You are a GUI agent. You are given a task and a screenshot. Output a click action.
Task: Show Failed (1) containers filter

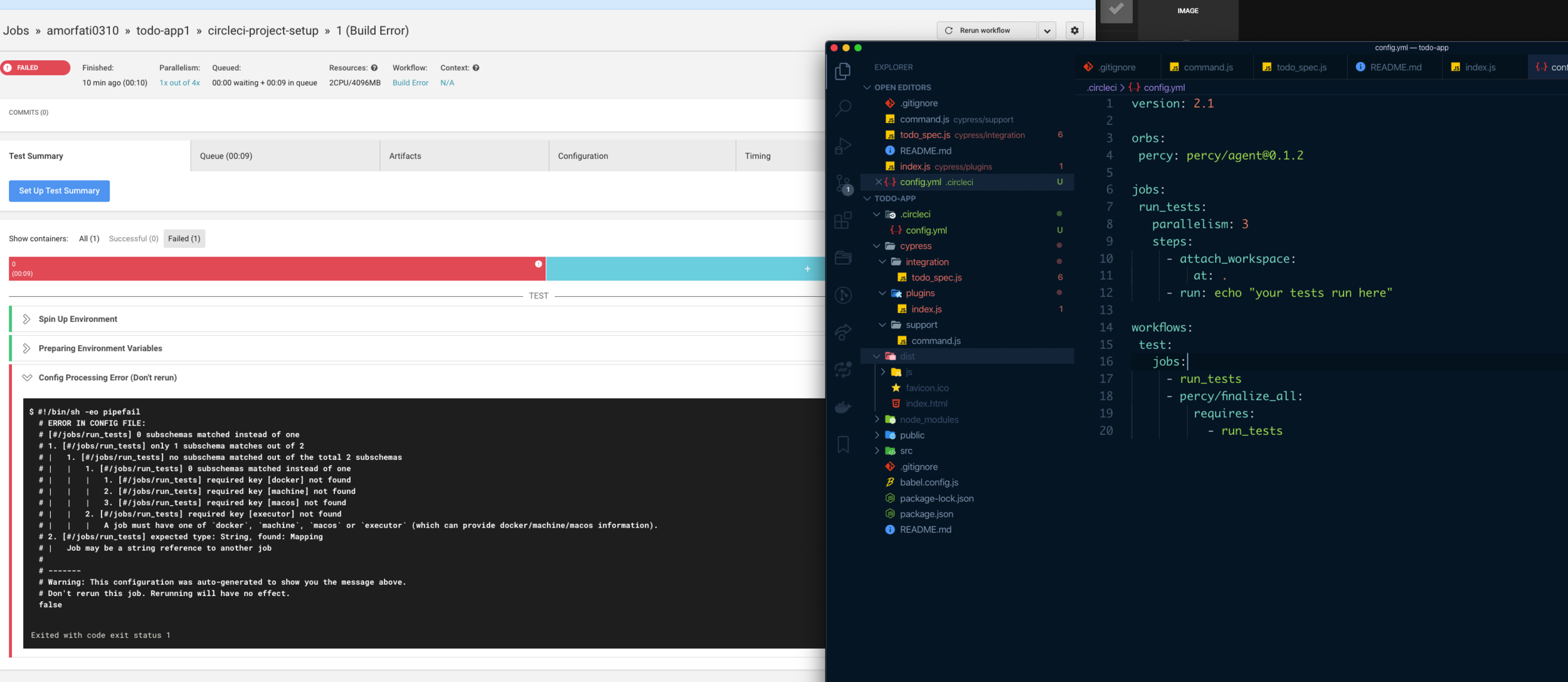tap(184, 238)
